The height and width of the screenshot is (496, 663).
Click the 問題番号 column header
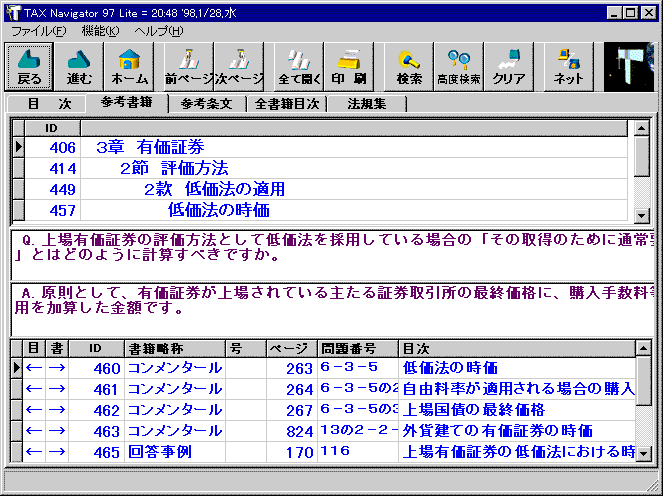(358, 349)
